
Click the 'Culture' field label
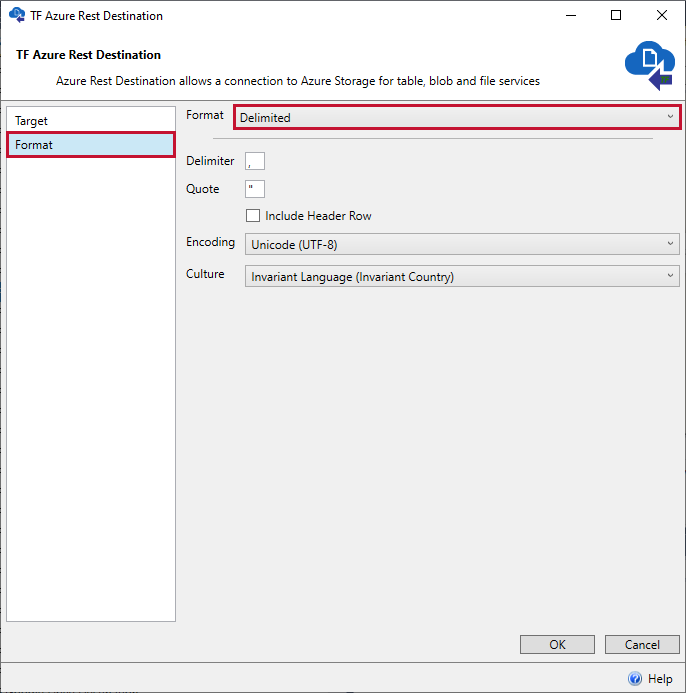click(x=205, y=274)
